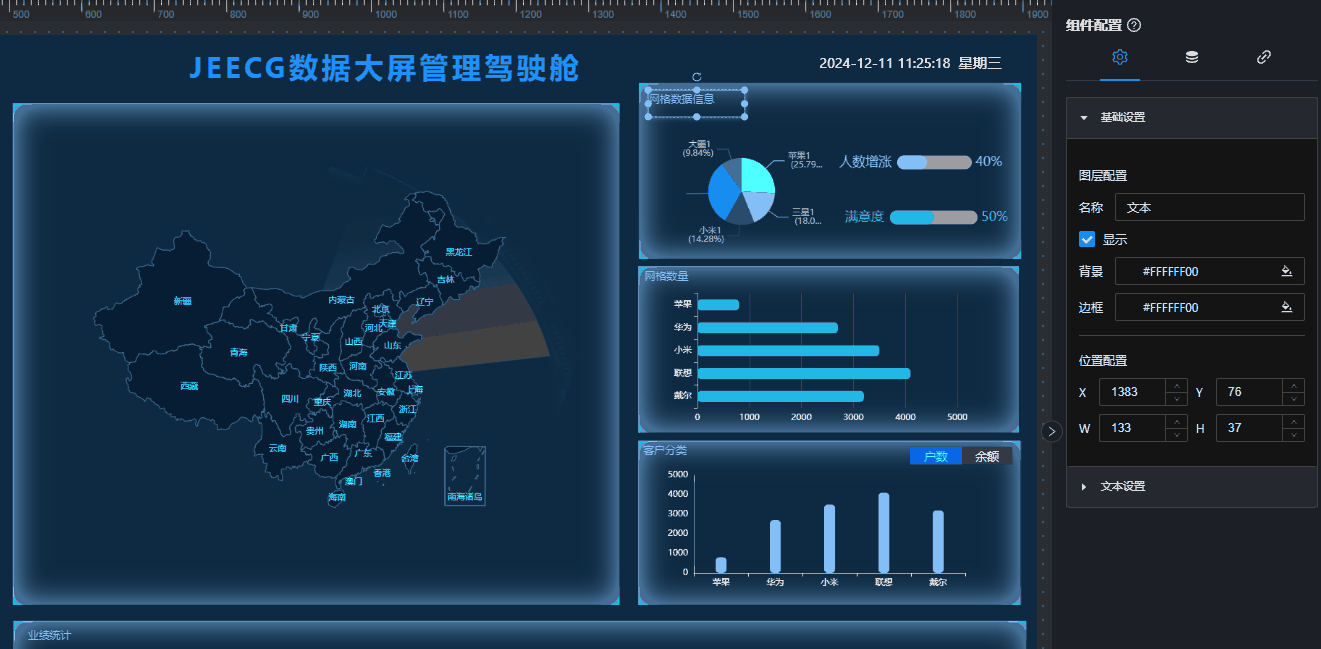The image size is (1321, 649).
Task: Open the 背景 color picker fill icon
Action: (x=1288, y=271)
